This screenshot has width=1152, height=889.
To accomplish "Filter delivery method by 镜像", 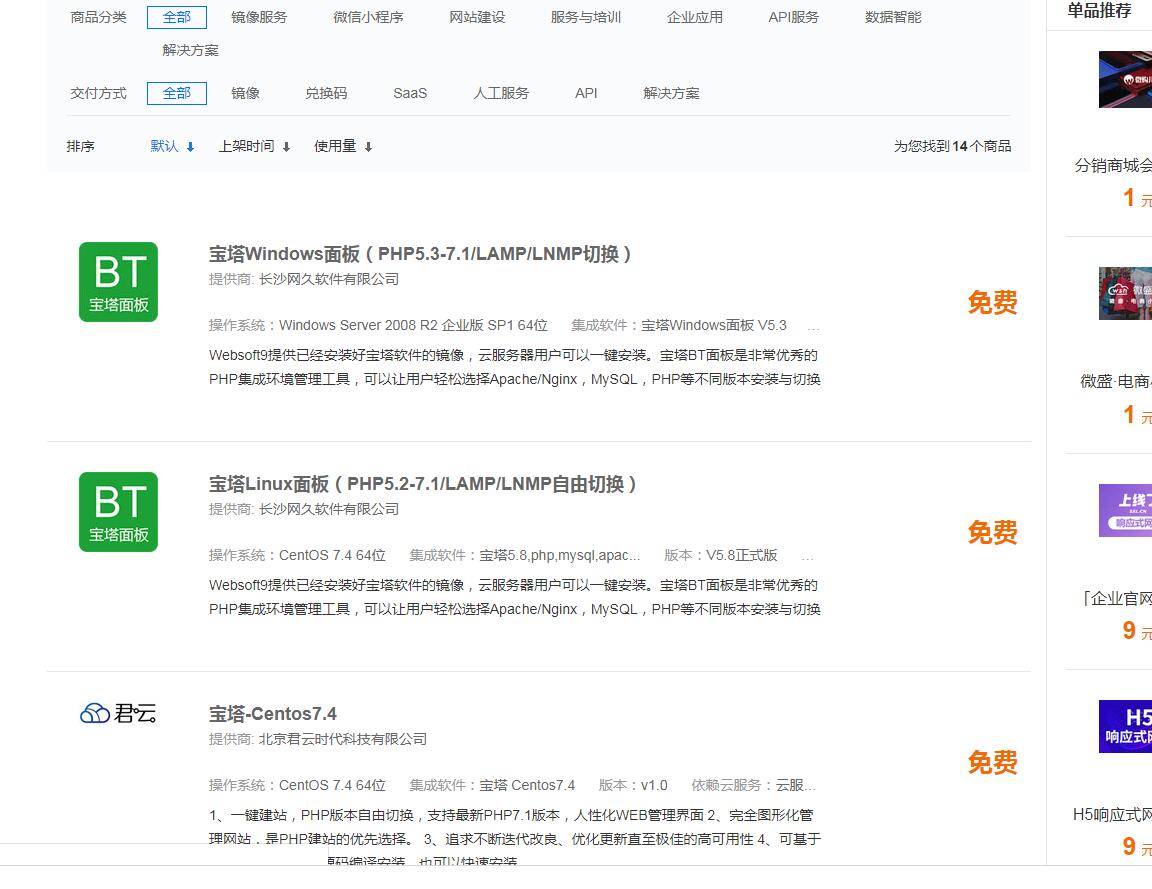I will click(x=245, y=93).
